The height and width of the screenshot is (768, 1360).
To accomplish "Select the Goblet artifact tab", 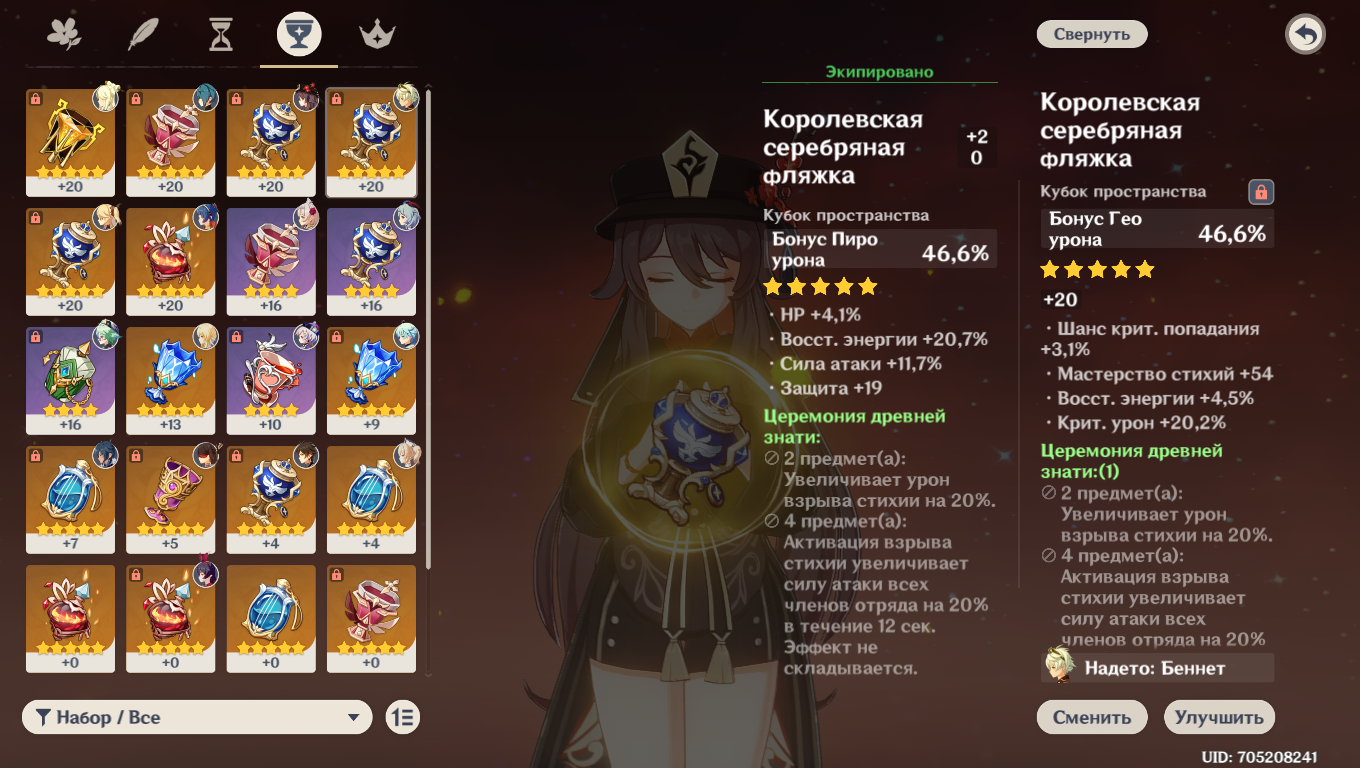I will point(299,35).
